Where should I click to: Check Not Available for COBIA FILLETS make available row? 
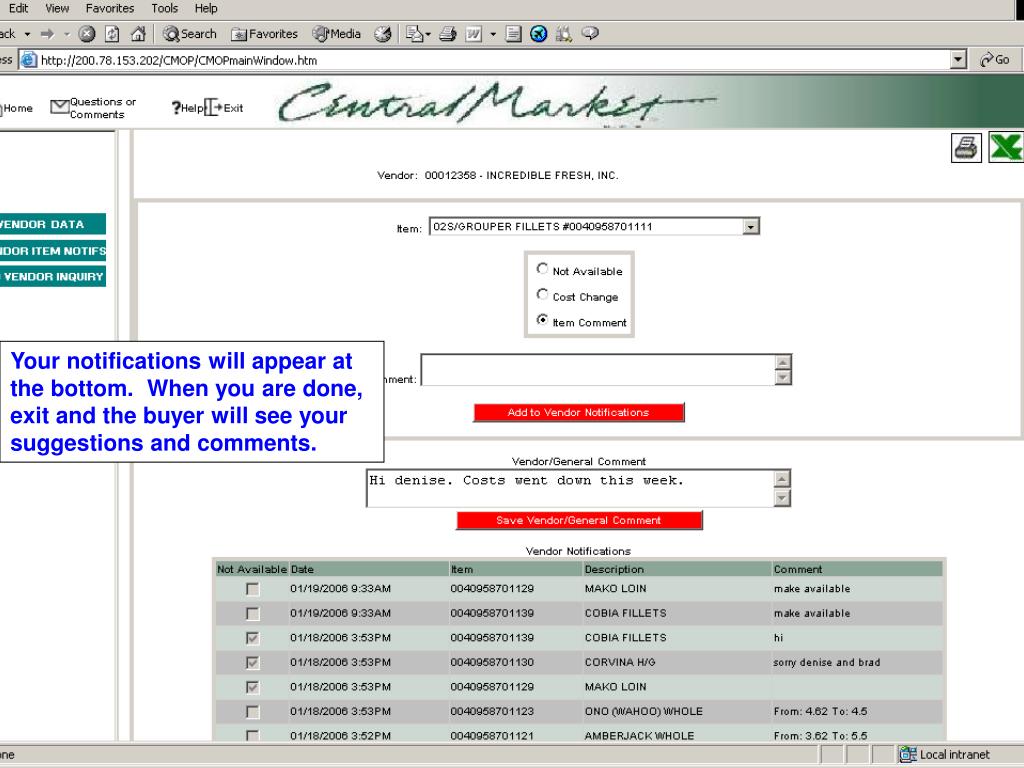point(252,614)
